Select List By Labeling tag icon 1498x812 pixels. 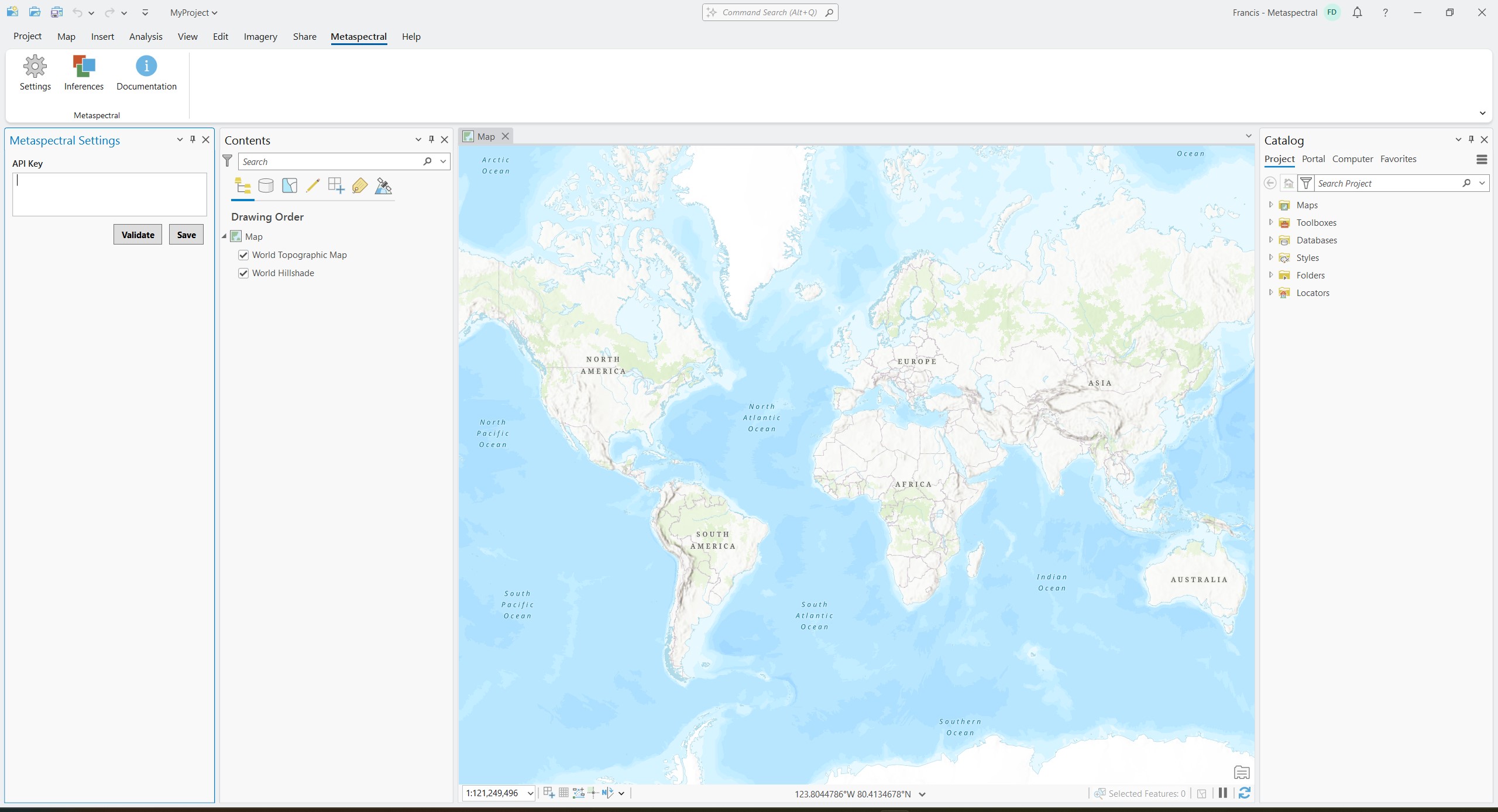(x=359, y=186)
